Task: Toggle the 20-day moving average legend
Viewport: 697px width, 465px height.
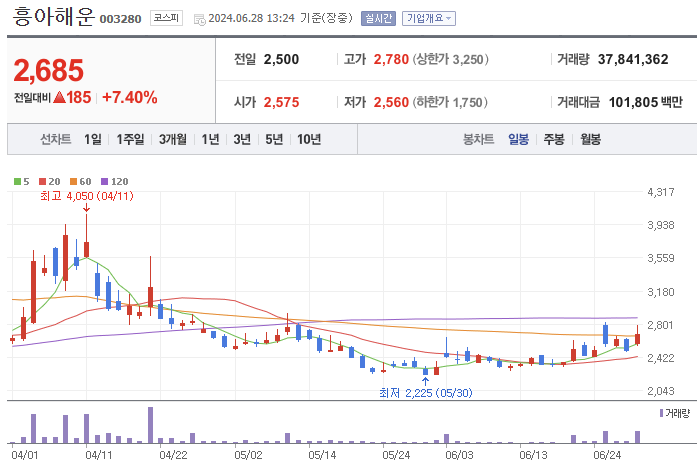Action: tap(46, 181)
